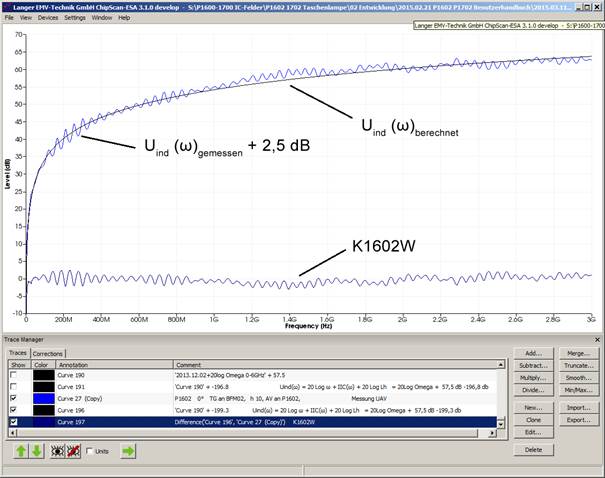
Task: Click the Subtract... button
Action: point(534,366)
